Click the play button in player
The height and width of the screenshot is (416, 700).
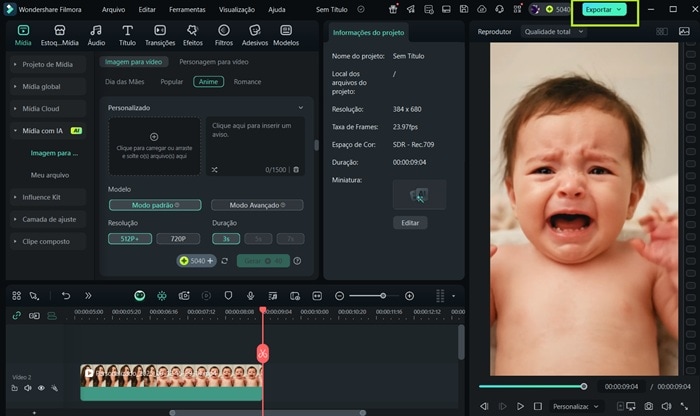click(520, 406)
